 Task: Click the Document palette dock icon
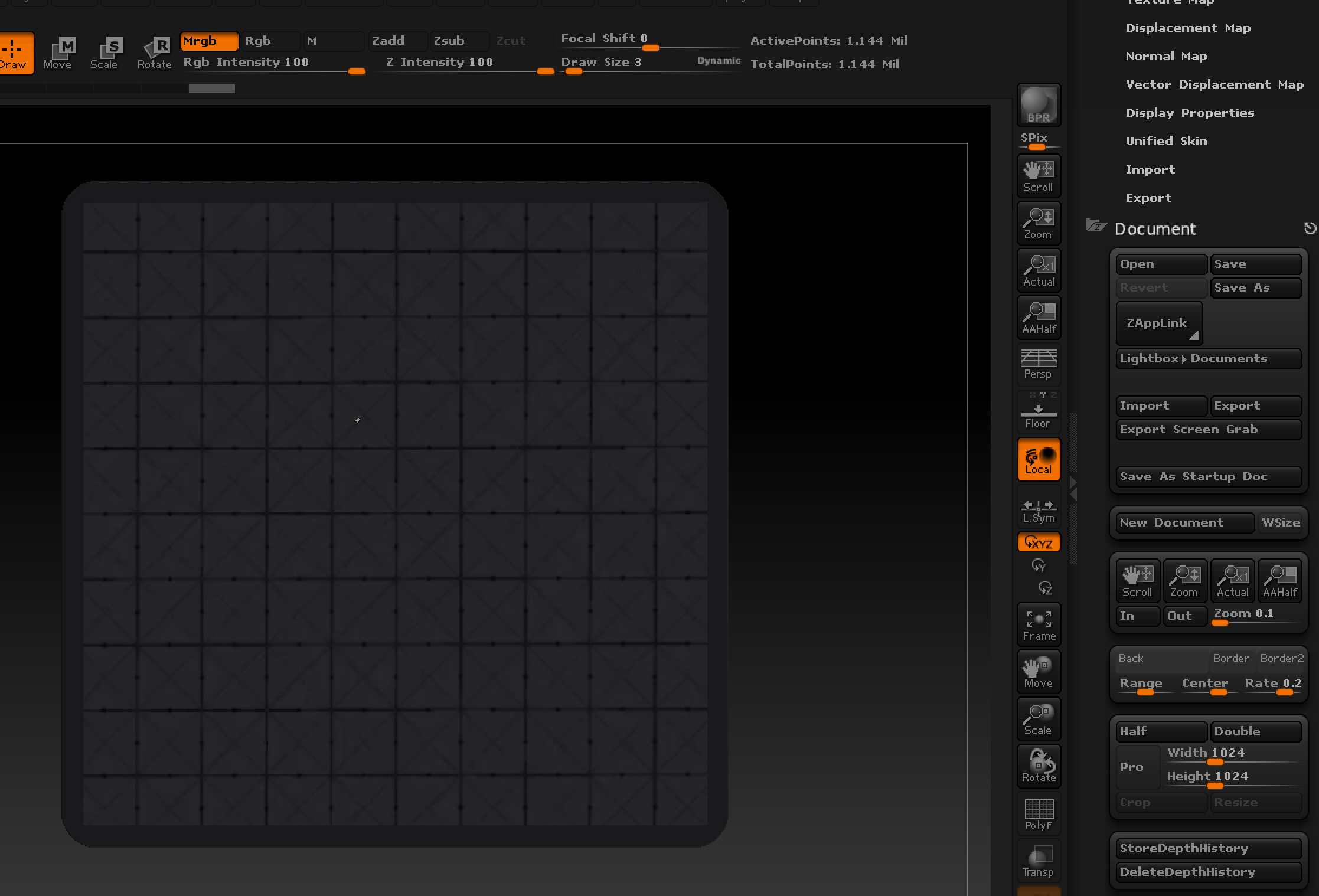[x=1310, y=228]
